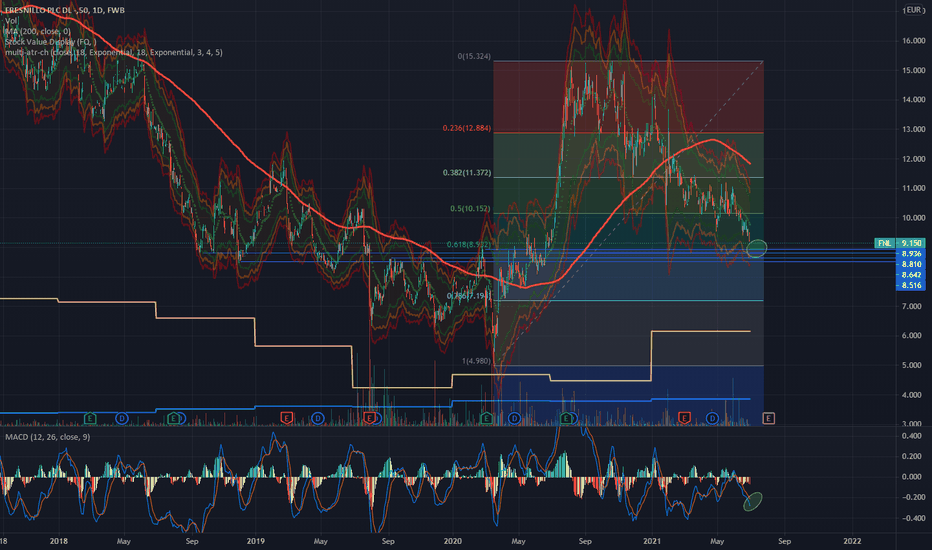Screen dimensions: 932x550
Task: Click the 2022 label on time axis
Action: click(x=852, y=541)
